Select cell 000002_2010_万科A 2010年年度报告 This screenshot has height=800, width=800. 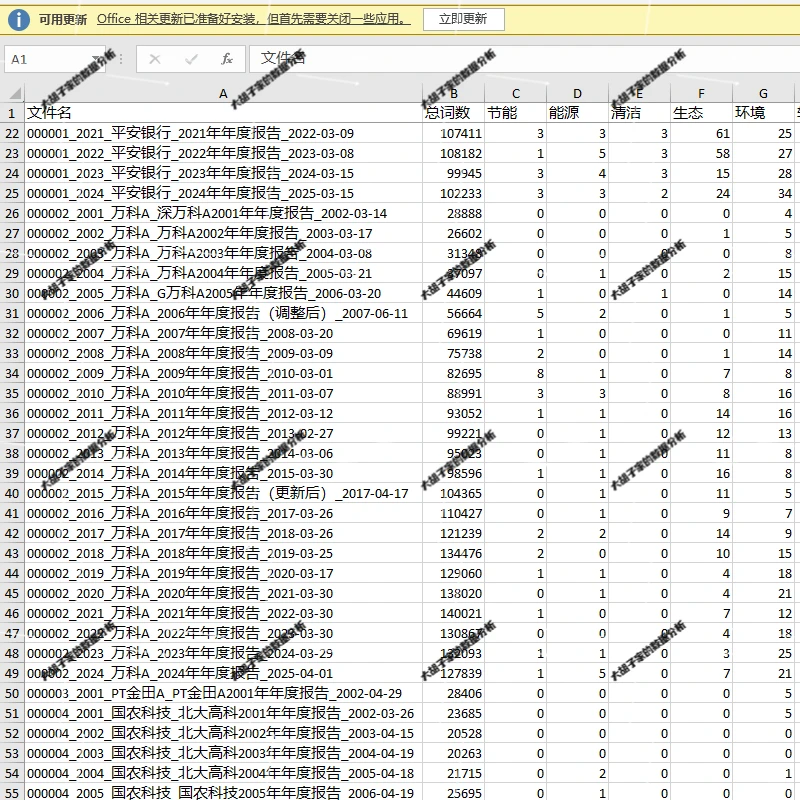223,393
